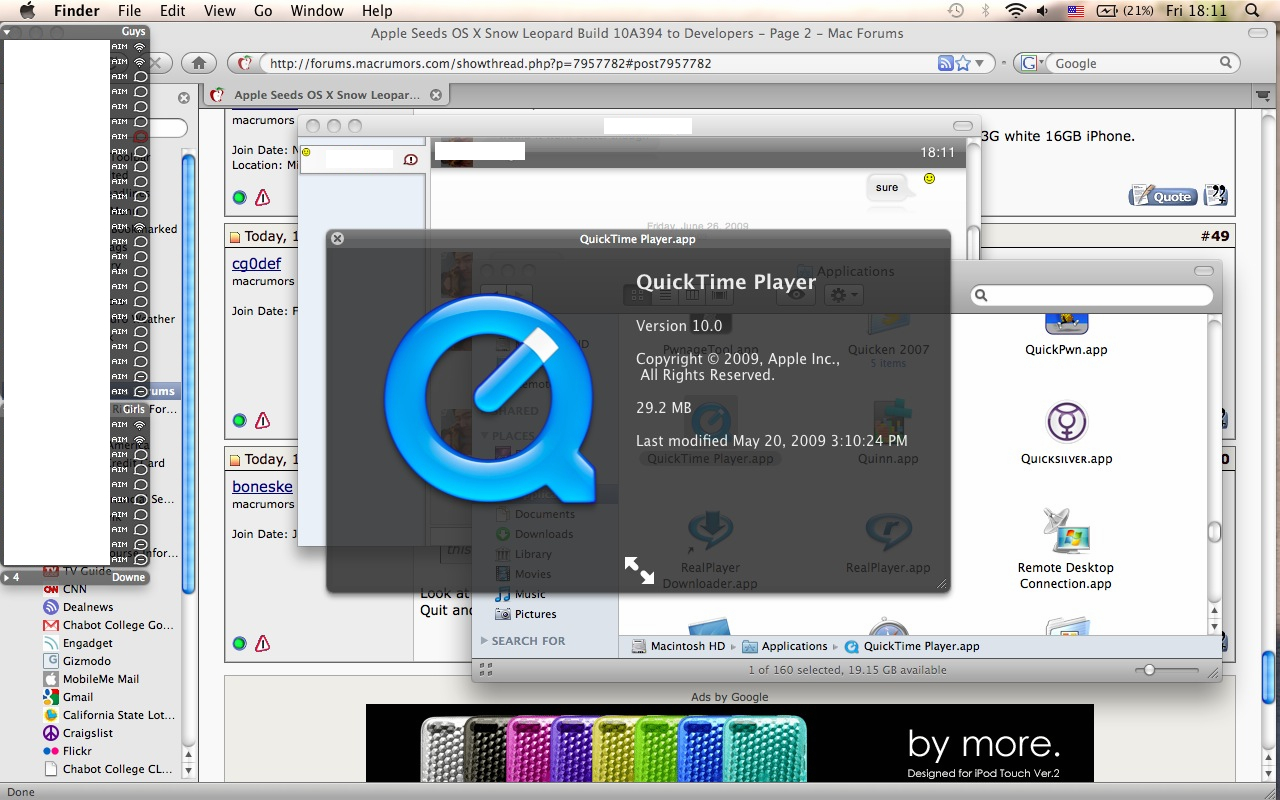Open Bluetooth menu bar icon
This screenshot has width=1280, height=800.
point(985,11)
